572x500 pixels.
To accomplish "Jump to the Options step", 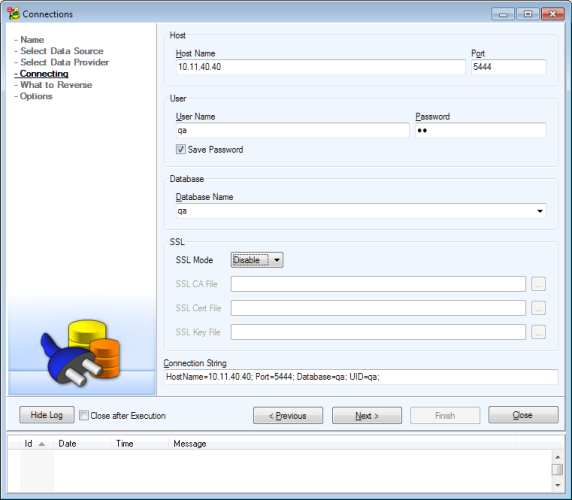I will [36, 96].
